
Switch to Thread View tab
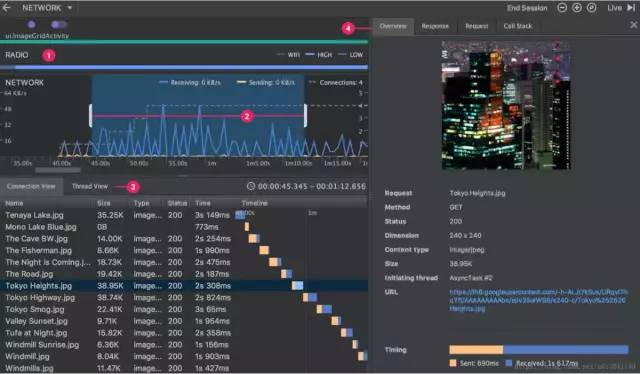tap(90, 186)
